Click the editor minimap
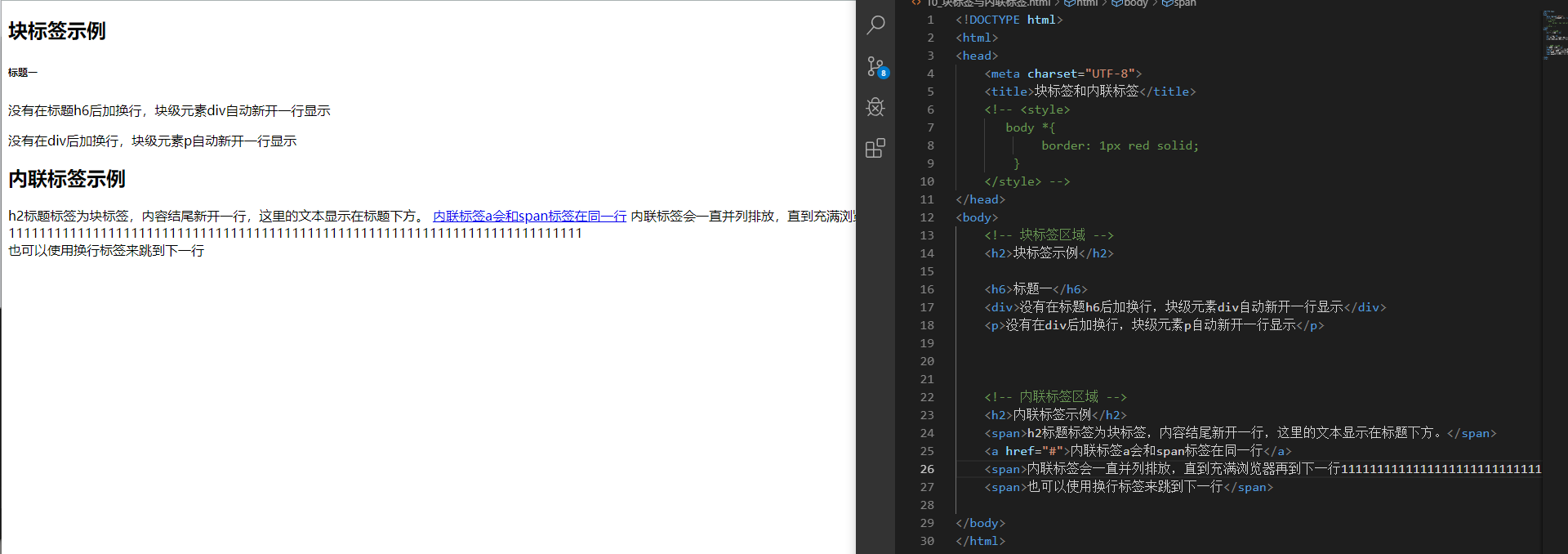This screenshot has height=554, width=1568. tap(1554, 37)
